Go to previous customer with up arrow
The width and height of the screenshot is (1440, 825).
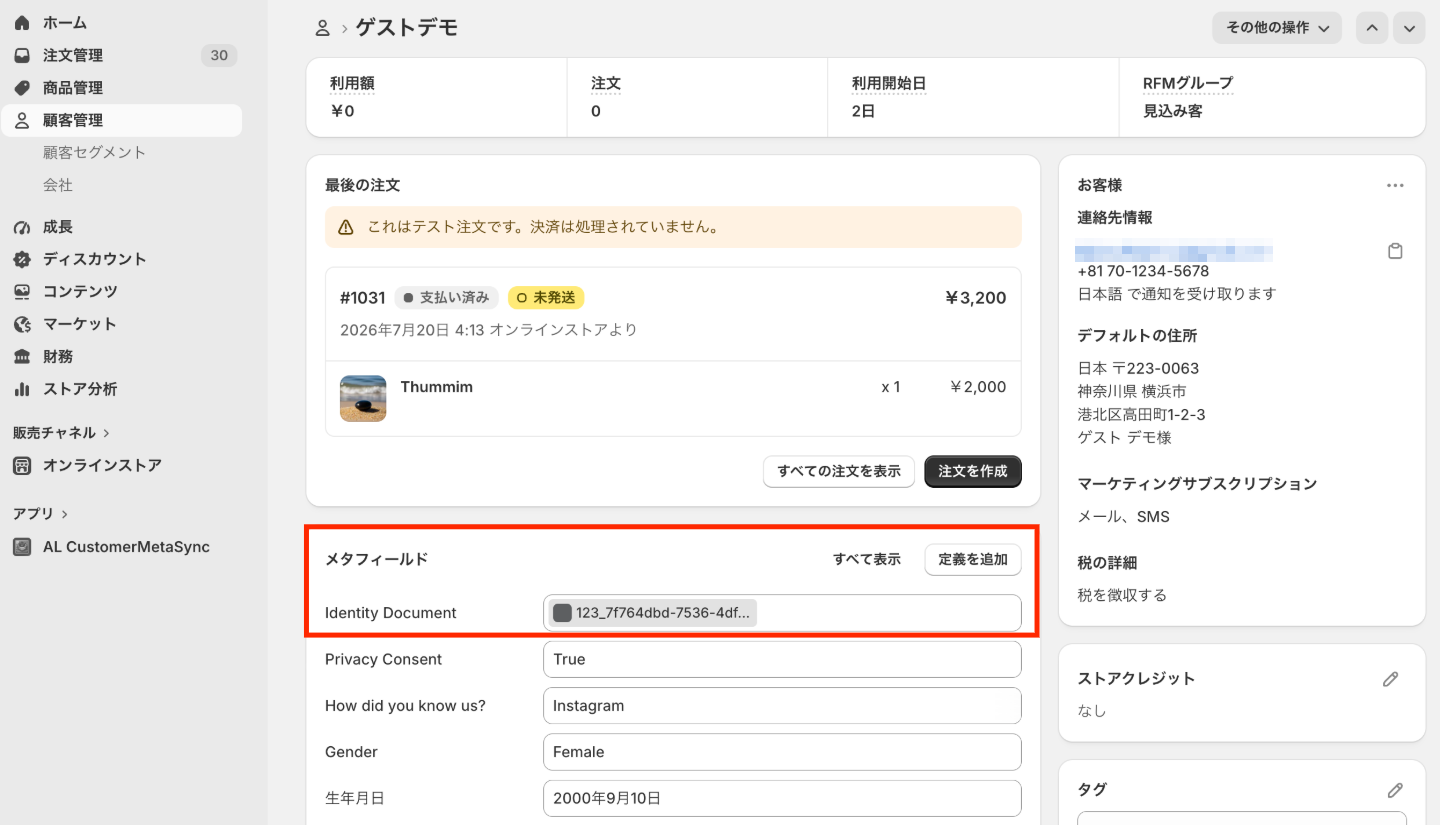pyautogui.click(x=1372, y=28)
